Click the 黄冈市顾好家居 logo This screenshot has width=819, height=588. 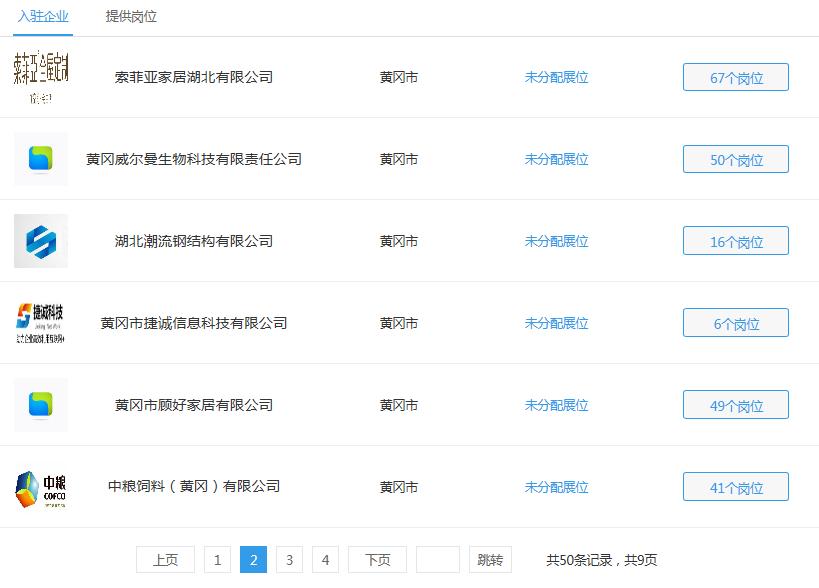click(x=41, y=405)
